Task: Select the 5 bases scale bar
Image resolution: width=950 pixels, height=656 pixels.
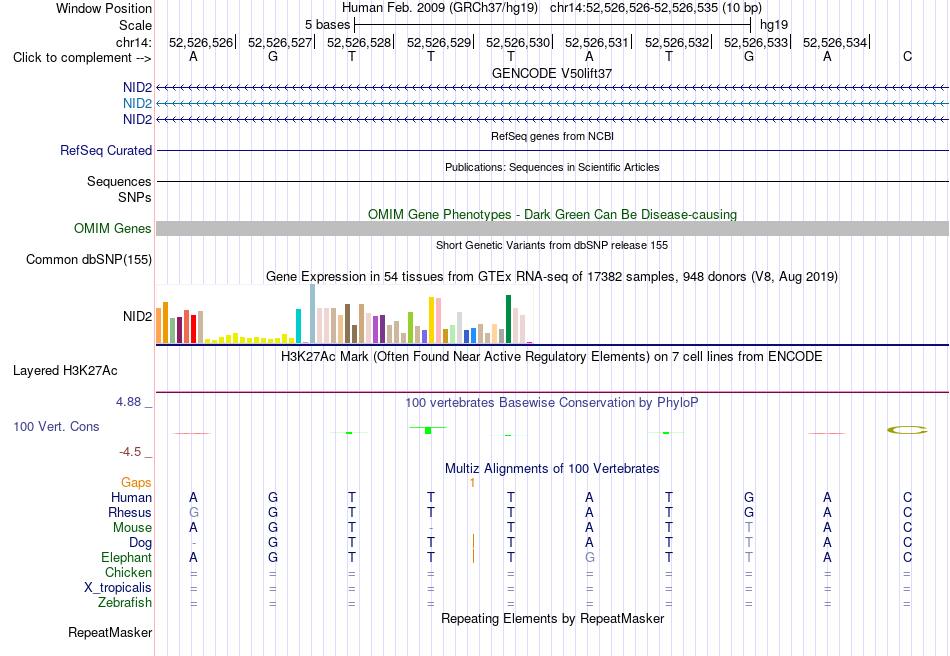Action: pos(553,25)
